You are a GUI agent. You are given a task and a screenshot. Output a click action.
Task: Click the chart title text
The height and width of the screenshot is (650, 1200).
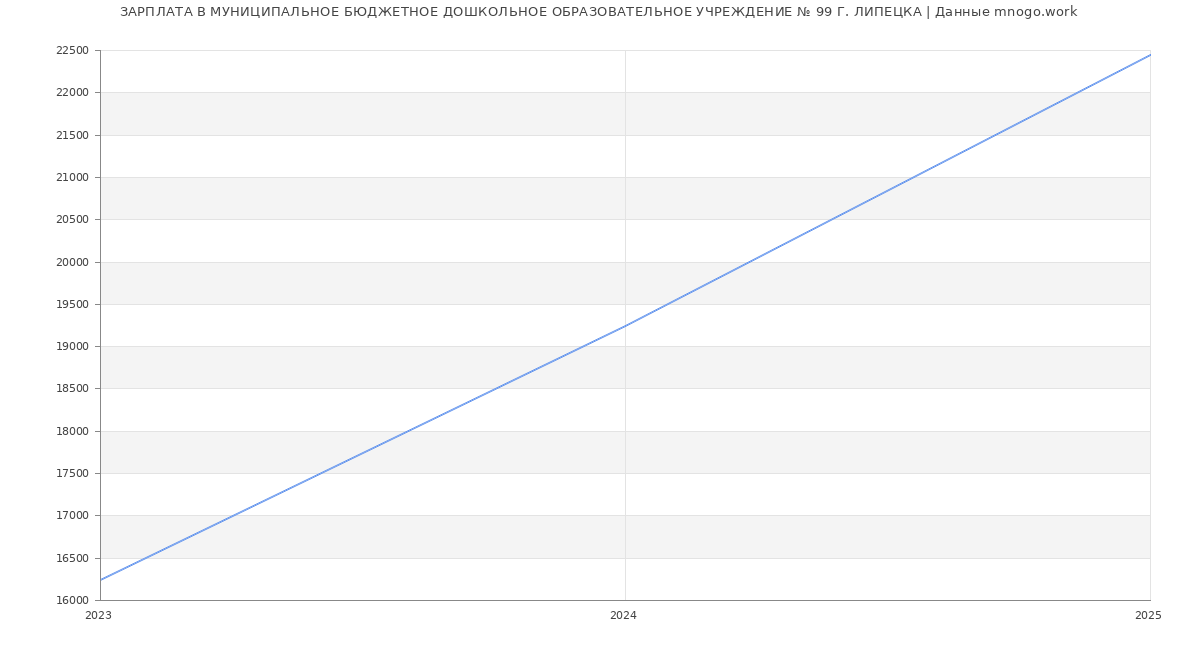click(x=598, y=12)
